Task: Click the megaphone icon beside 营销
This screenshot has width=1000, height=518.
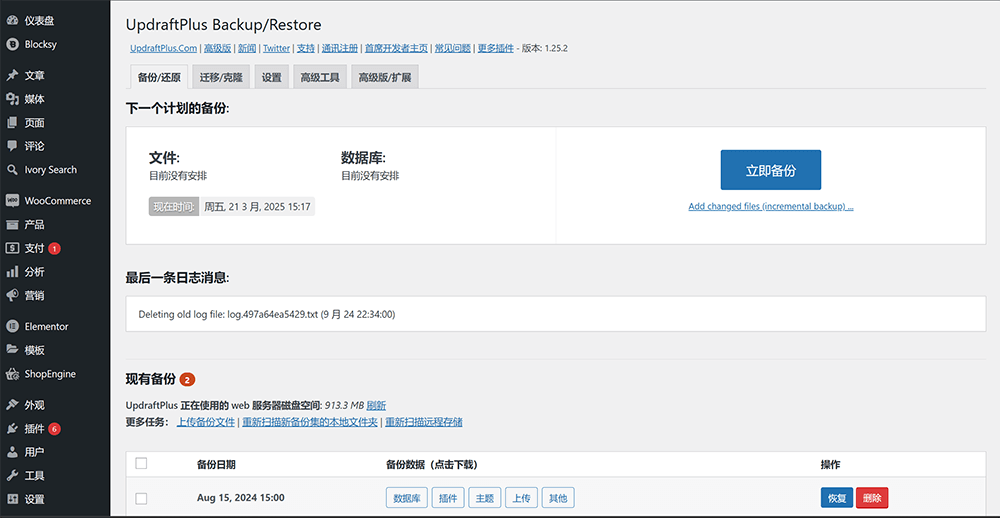Action: 12,295
